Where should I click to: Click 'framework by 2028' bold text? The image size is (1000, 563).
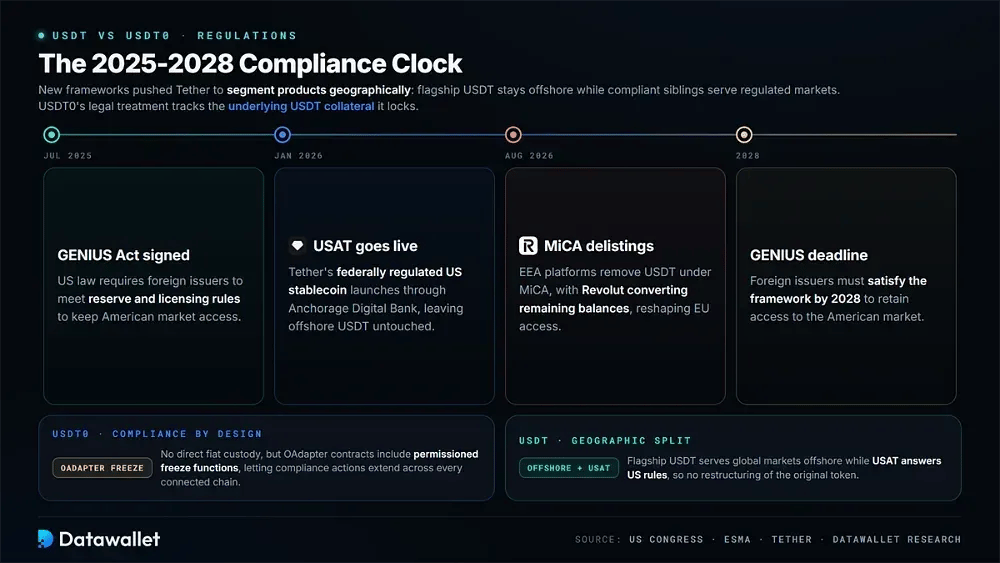(805, 298)
